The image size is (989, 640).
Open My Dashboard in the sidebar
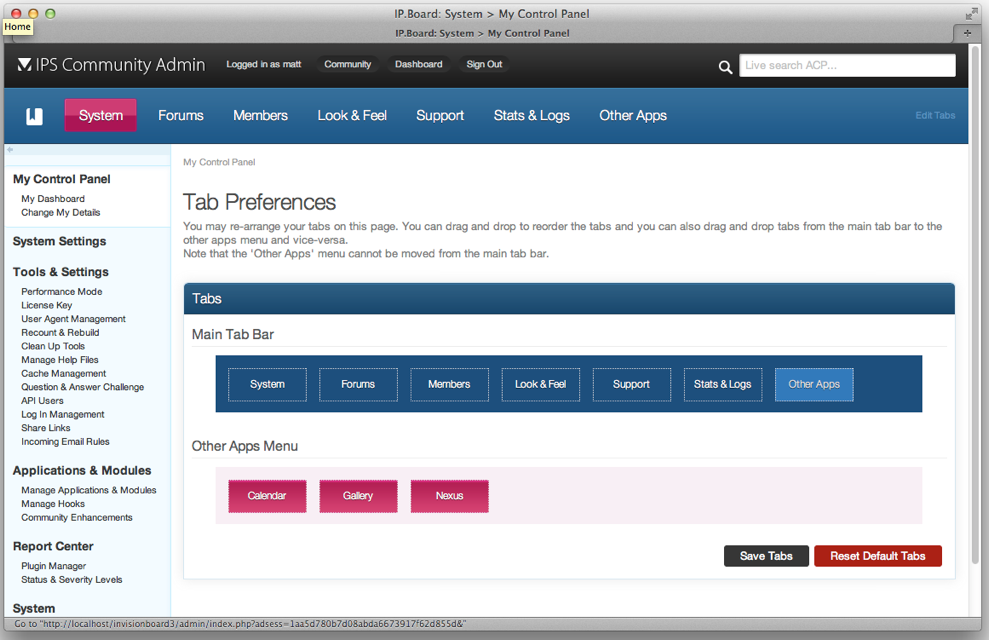click(53, 199)
